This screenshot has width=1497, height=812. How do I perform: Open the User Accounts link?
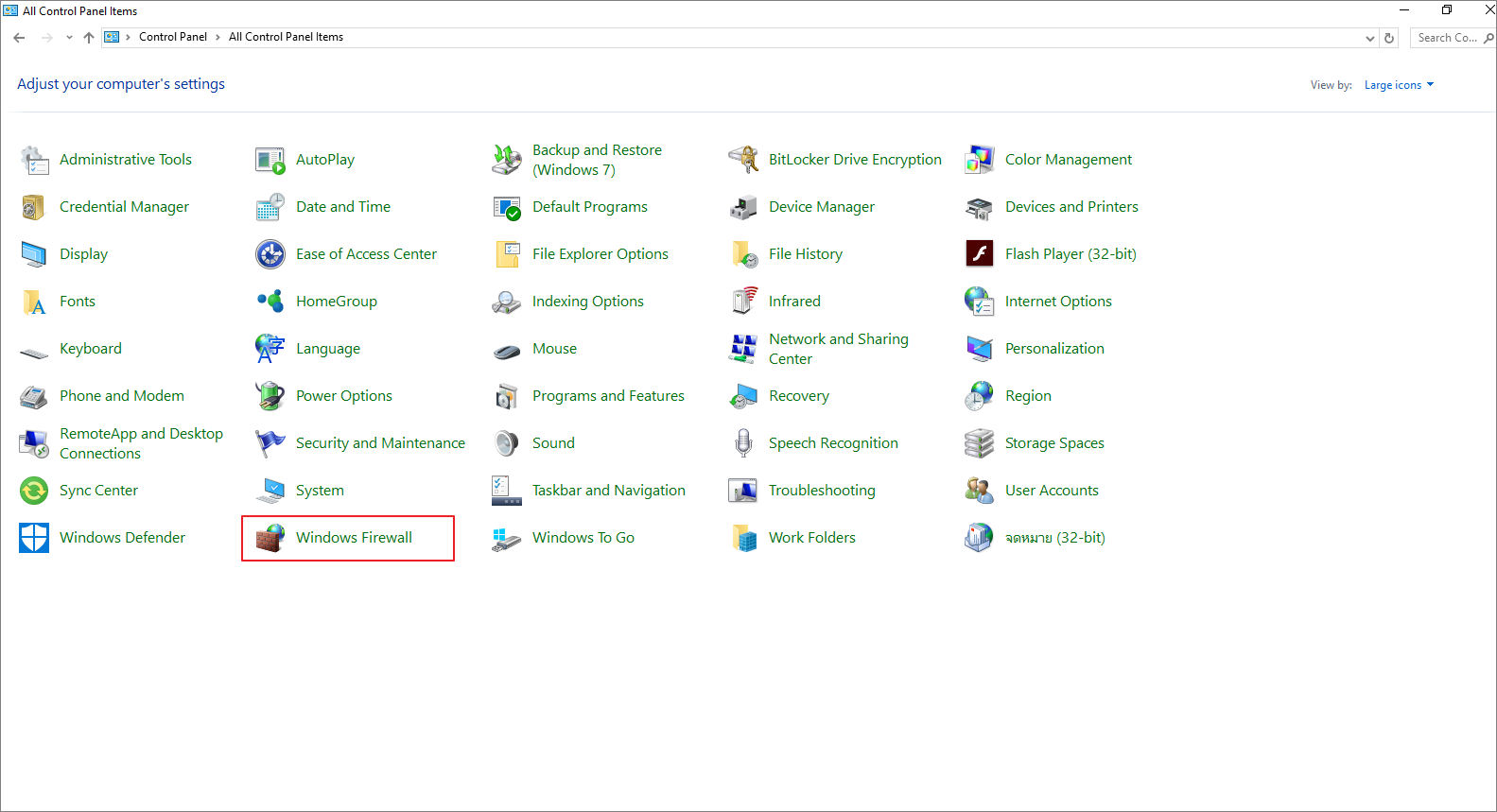pos(1052,491)
